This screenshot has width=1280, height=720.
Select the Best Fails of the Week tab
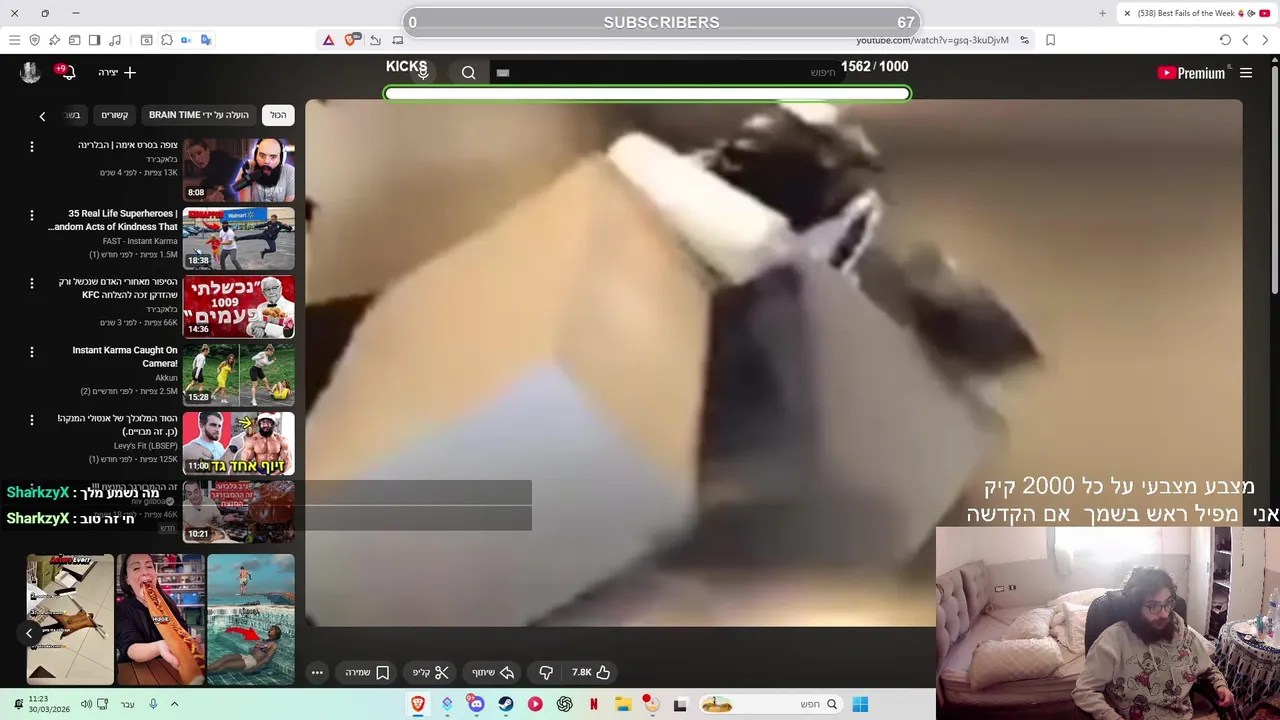pyautogui.click(x=1196, y=13)
